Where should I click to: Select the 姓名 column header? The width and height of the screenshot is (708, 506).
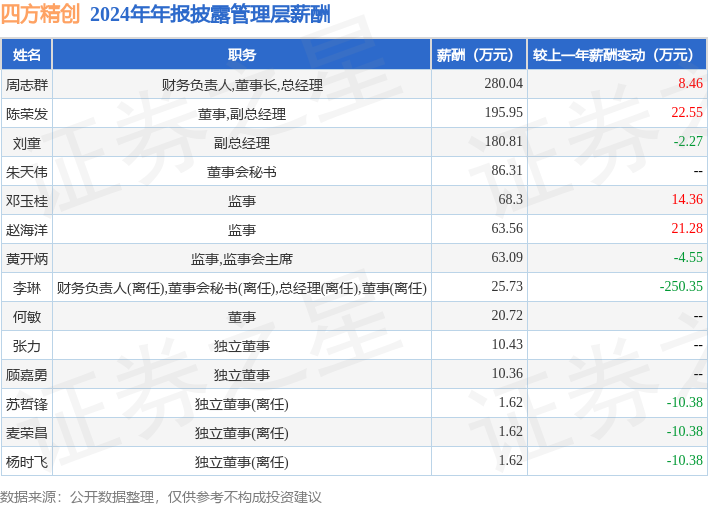tap(27, 55)
